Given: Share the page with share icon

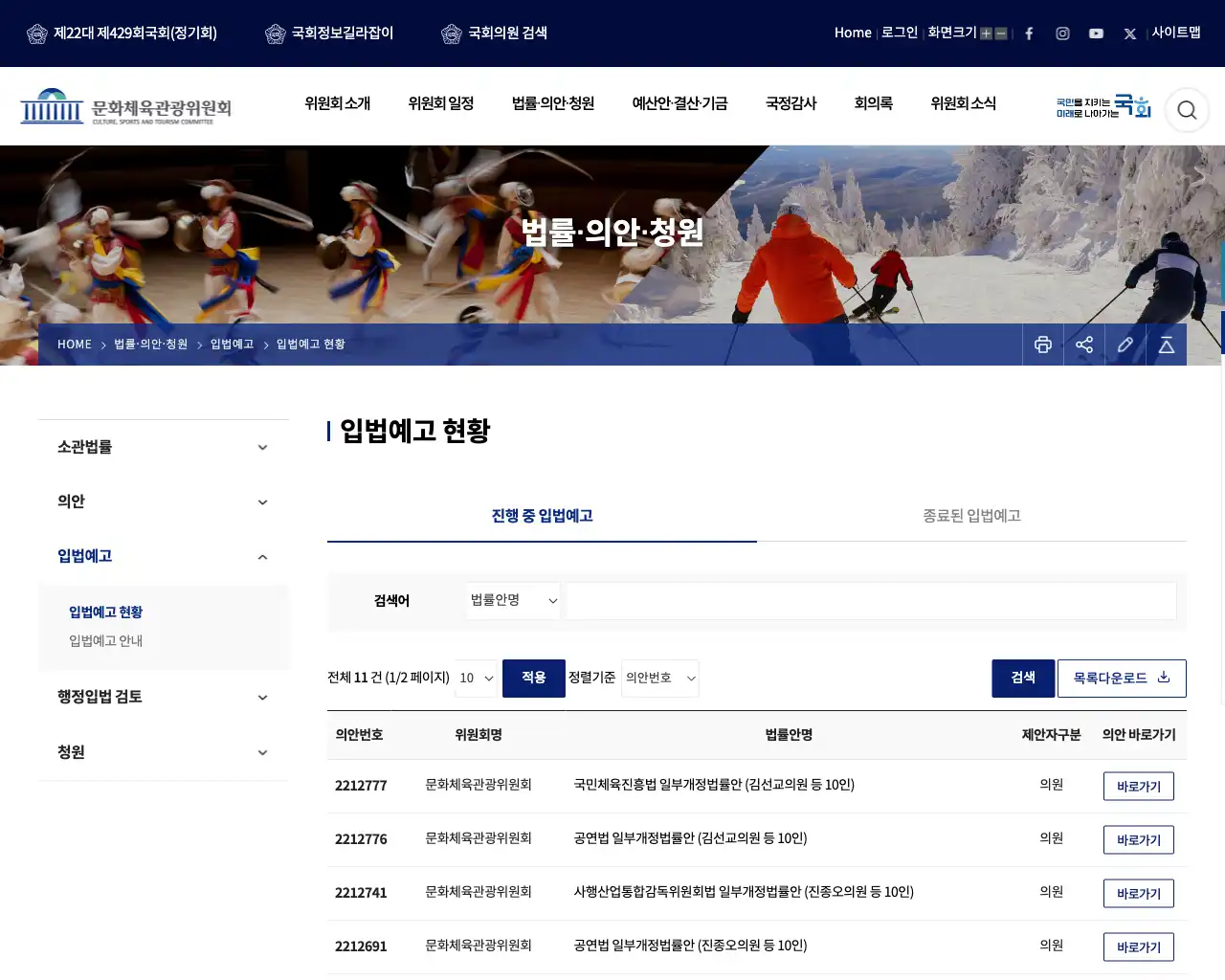Looking at the screenshot, I should coord(1084,345).
